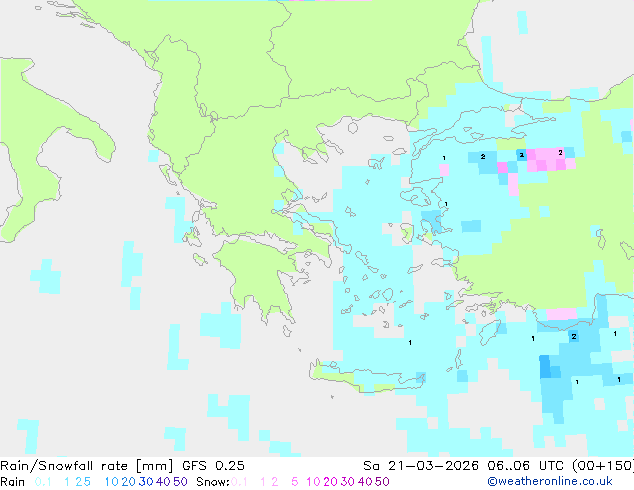Click the "06..06 UTC" time text
634x490 pixels.
click(528, 466)
